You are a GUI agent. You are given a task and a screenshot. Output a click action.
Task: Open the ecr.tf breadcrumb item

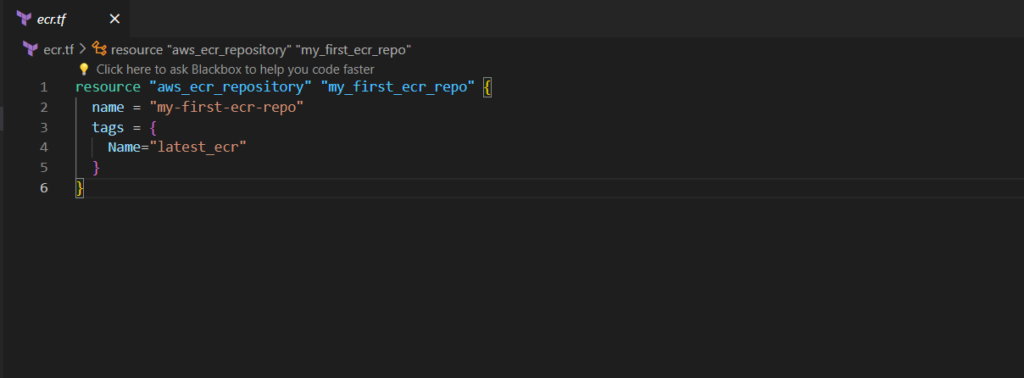(58, 50)
